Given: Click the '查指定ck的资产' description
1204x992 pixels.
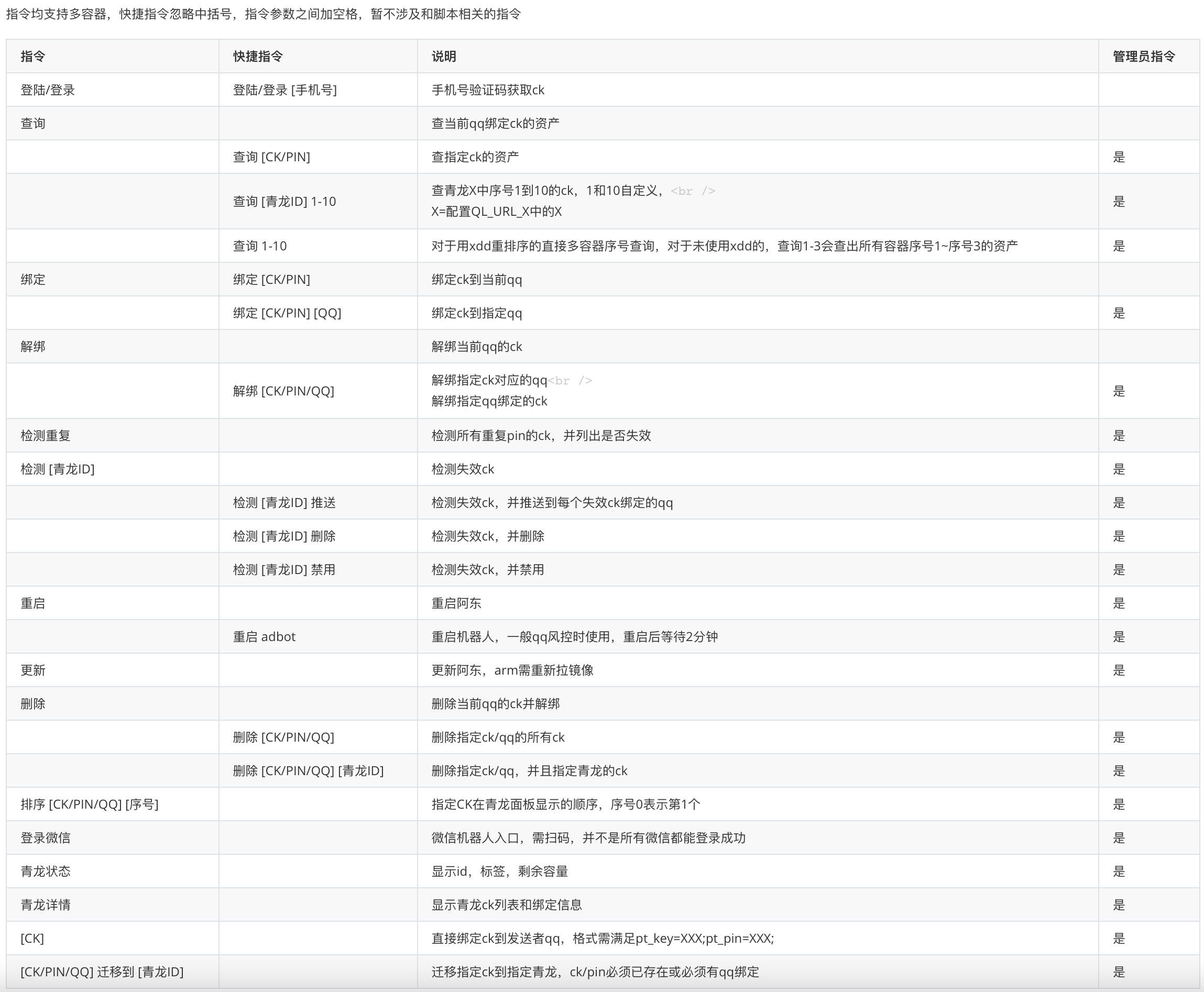Looking at the screenshot, I should pyautogui.click(x=475, y=157).
